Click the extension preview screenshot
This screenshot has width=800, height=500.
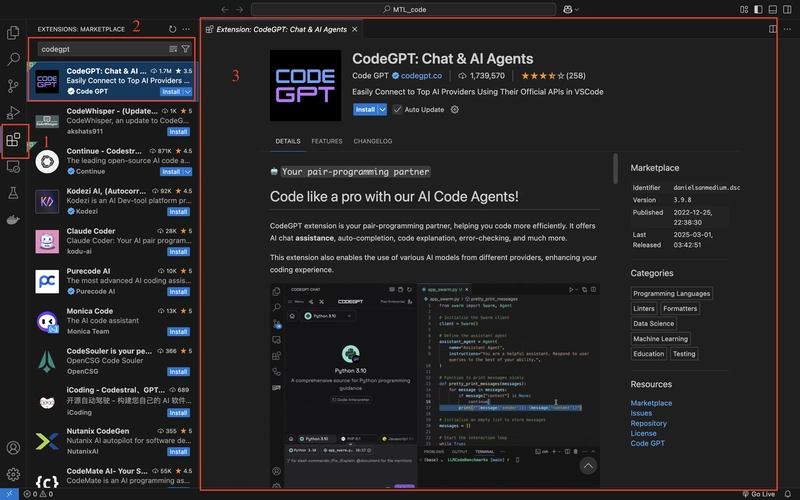(x=435, y=385)
